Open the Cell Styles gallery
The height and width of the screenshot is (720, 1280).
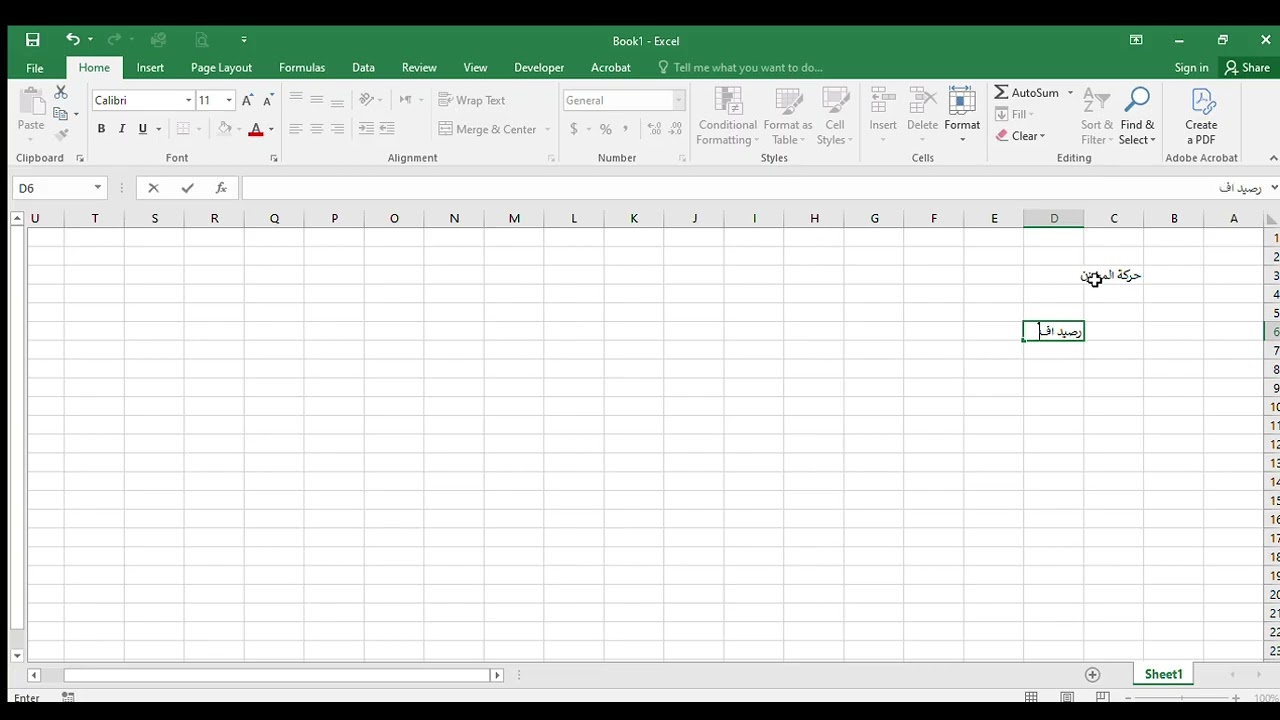click(x=835, y=117)
